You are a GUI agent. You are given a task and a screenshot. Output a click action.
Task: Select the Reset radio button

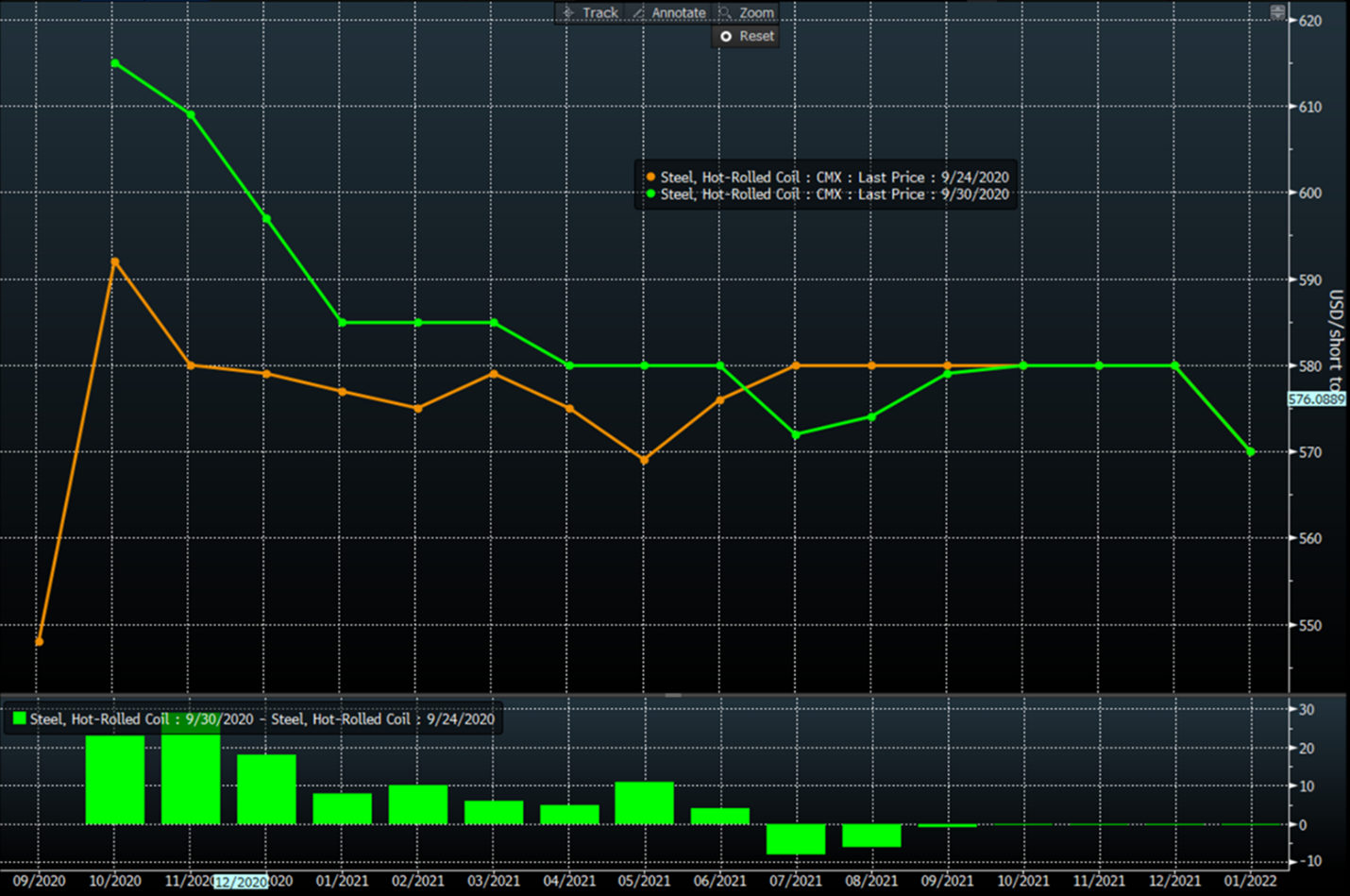[726, 36]
